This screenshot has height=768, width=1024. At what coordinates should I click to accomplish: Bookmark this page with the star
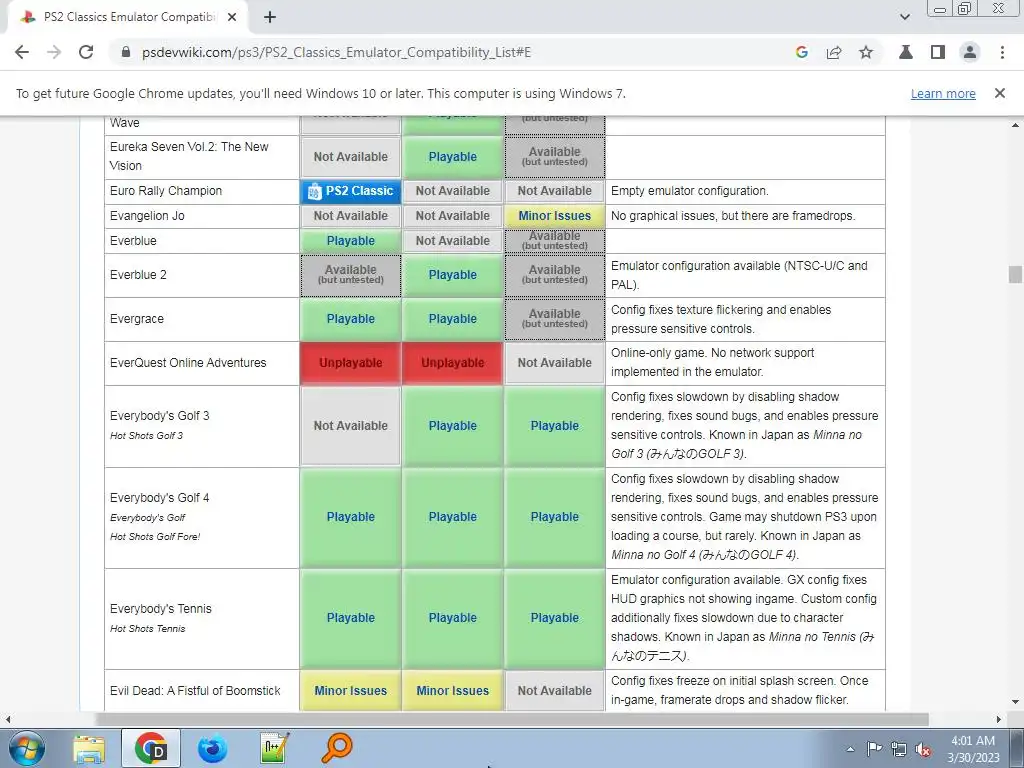866,52
